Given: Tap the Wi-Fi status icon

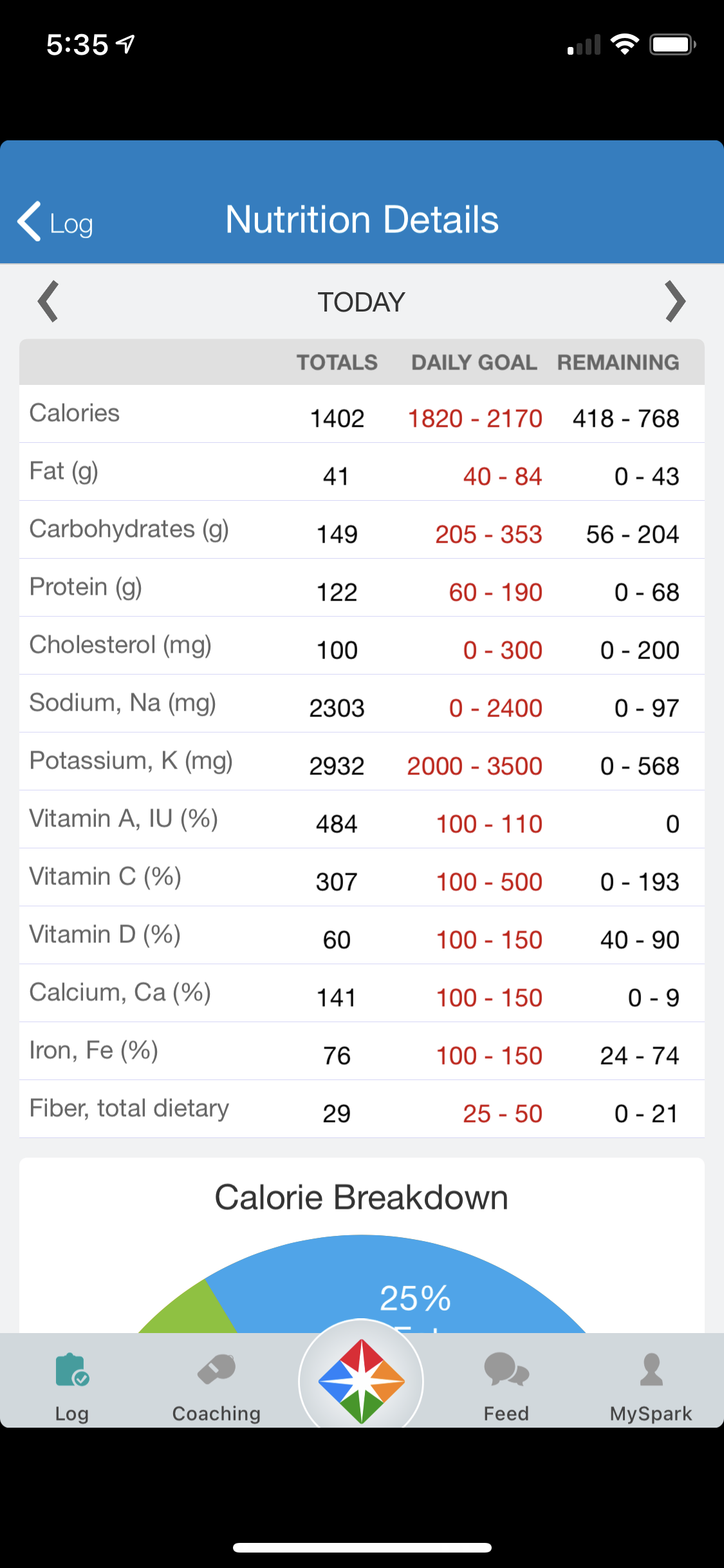Looking at the screenshot, I should [624, 44].
